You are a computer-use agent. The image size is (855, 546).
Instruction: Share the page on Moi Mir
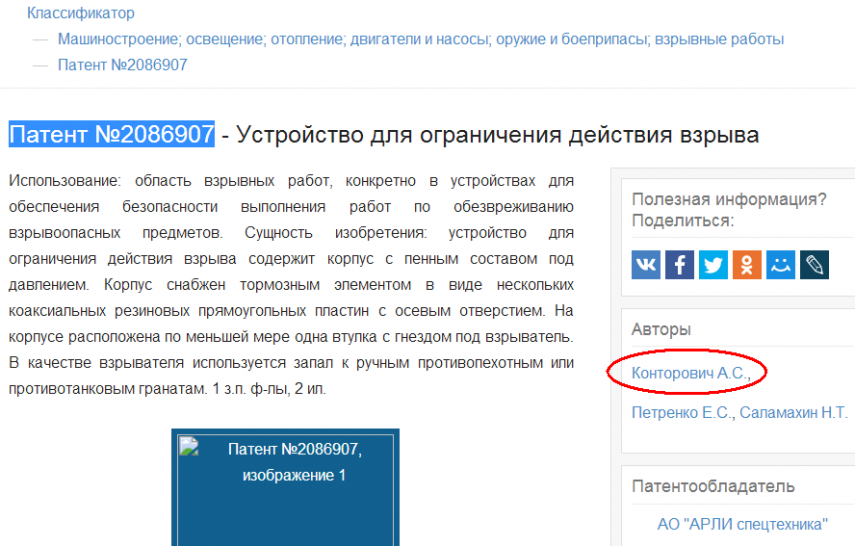pyautogui.click(x=781, y=265)
